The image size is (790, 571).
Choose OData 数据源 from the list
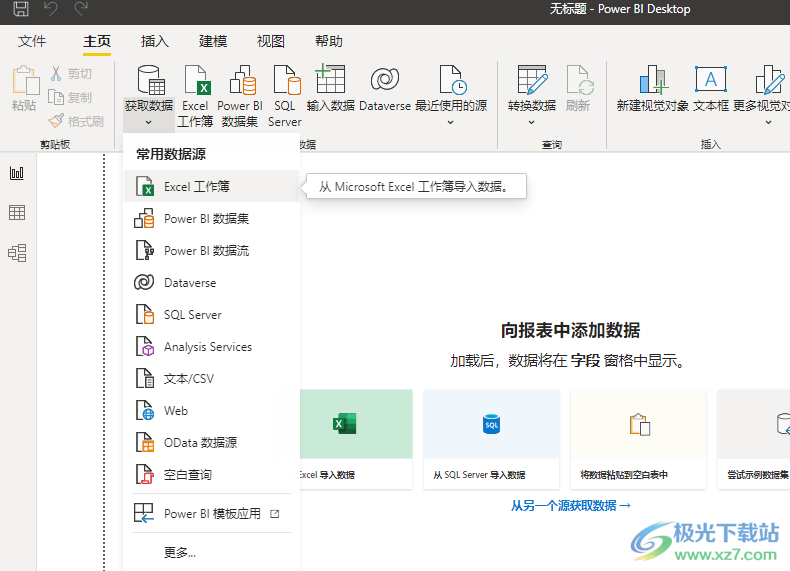[x=211, y=442]
